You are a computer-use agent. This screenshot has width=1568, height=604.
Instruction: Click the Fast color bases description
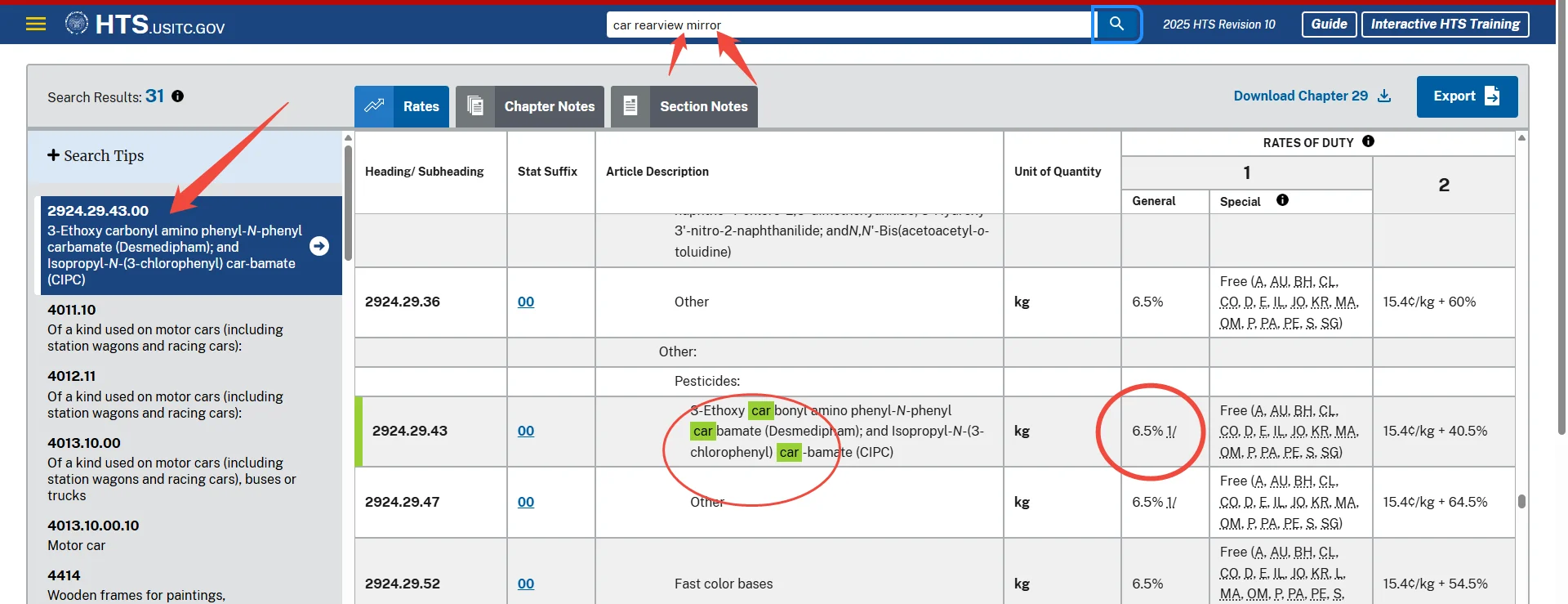724,584
